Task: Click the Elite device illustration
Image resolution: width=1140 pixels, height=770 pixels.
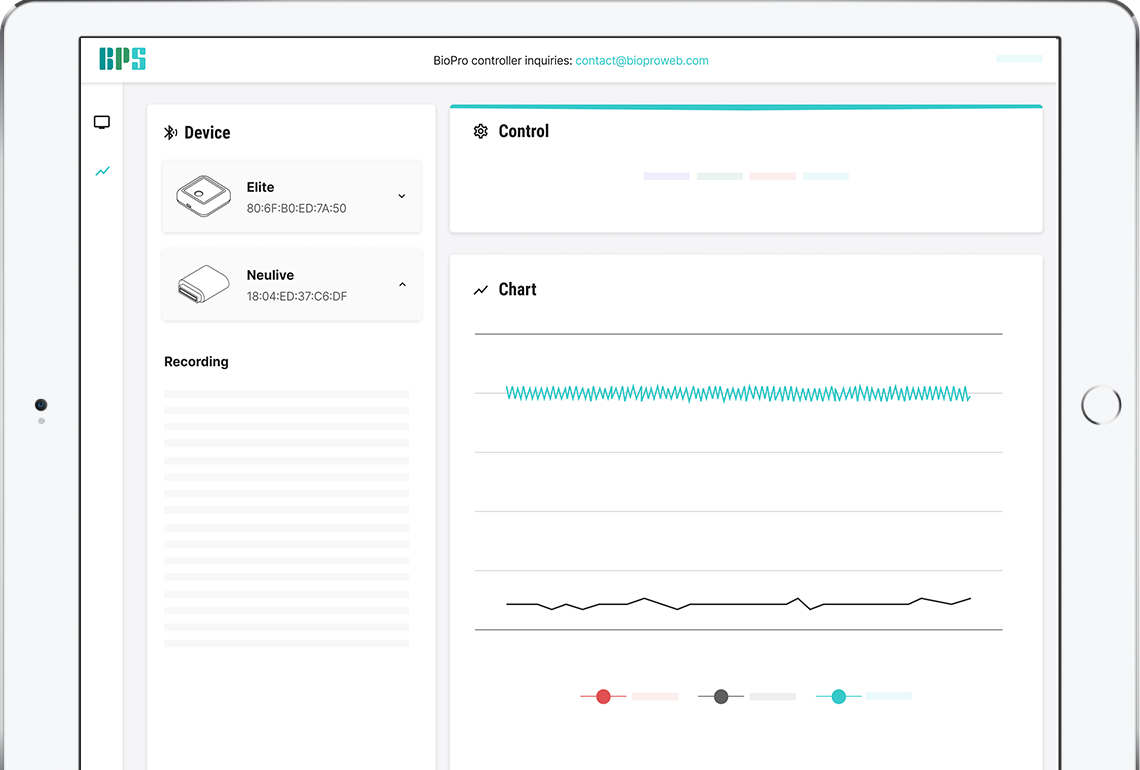Action: 204,196
